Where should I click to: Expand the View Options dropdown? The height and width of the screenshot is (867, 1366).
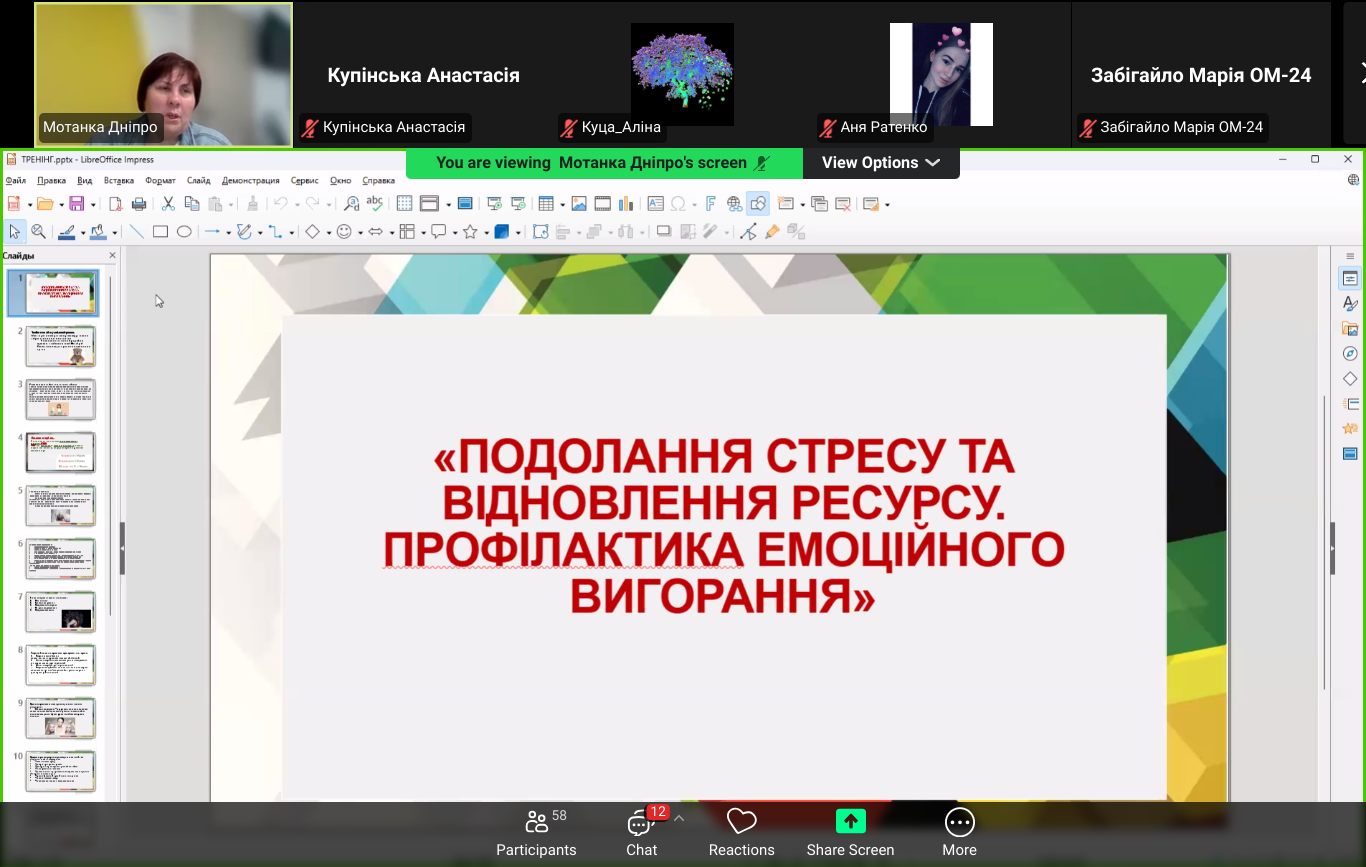pyautogui.click(x=880, y=163)
